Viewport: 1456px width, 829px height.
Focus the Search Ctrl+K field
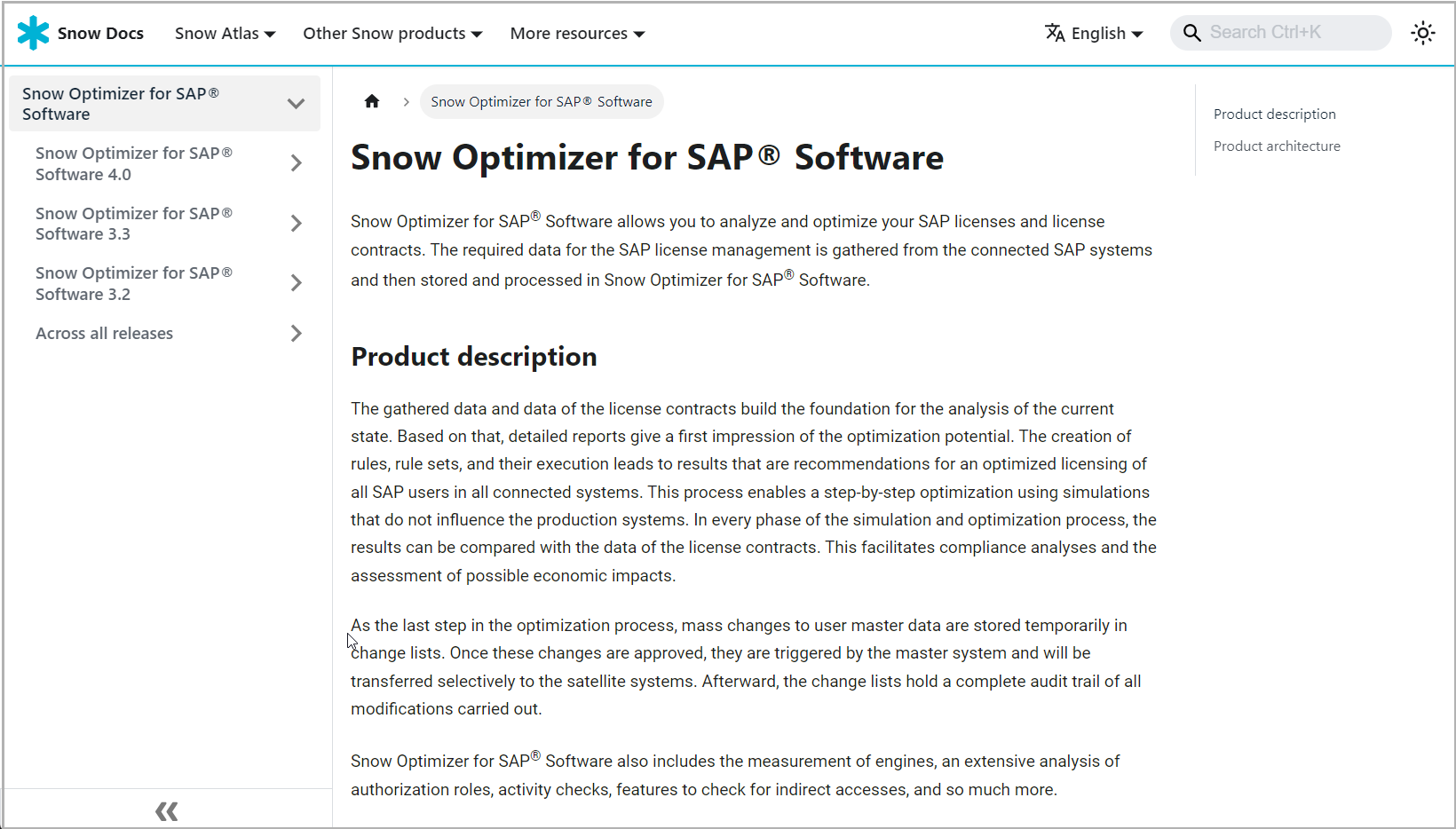pos(1280,33)
